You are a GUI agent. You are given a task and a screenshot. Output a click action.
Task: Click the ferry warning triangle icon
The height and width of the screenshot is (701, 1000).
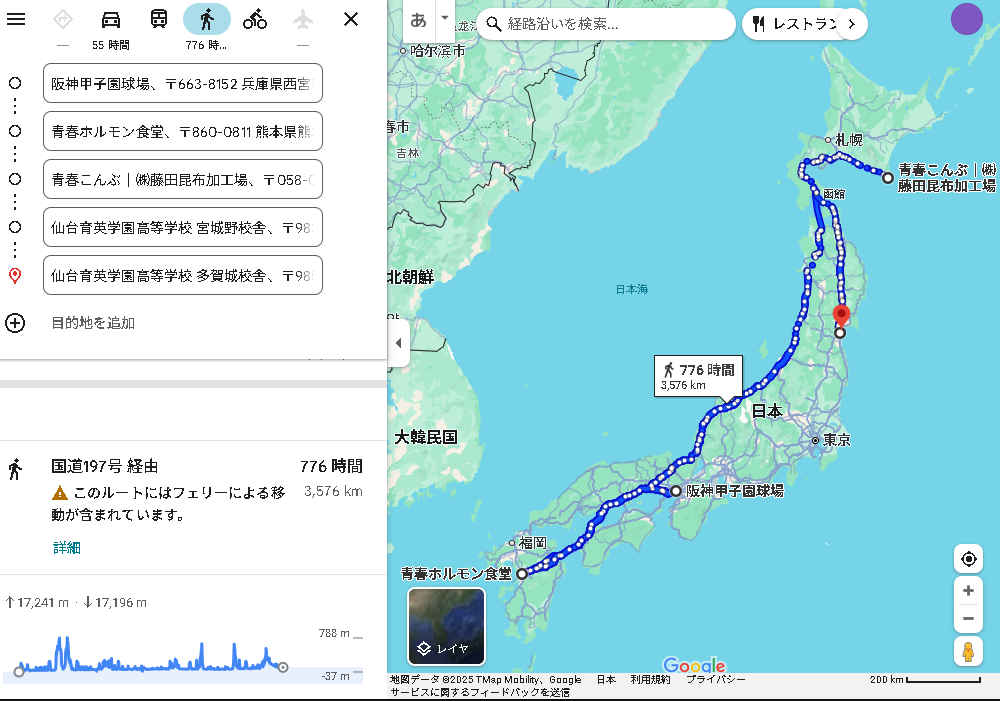point(59,492)
